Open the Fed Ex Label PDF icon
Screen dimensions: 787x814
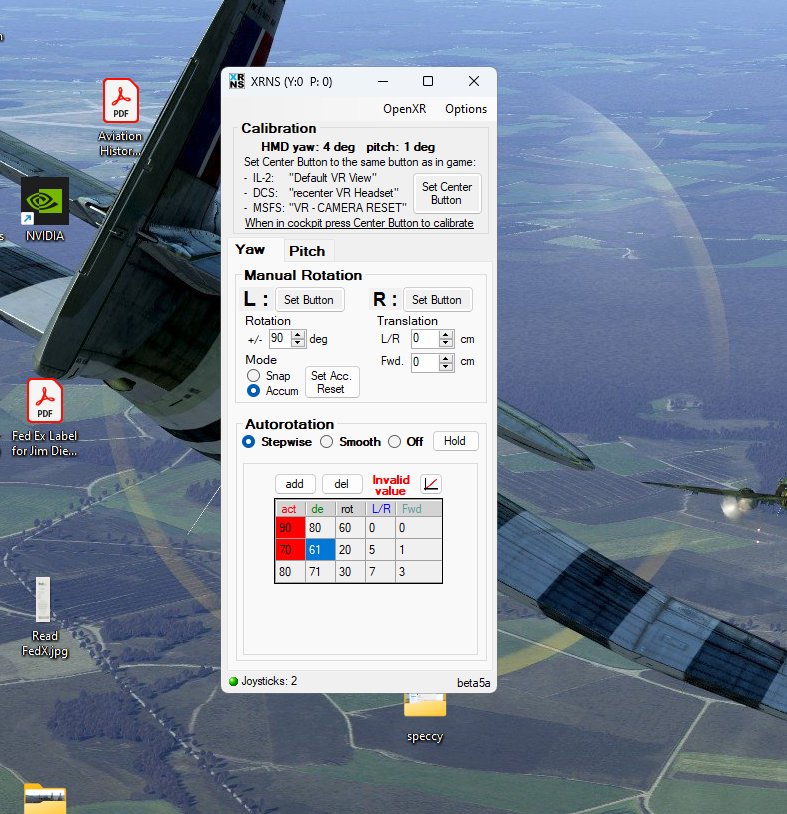[45, 418]
